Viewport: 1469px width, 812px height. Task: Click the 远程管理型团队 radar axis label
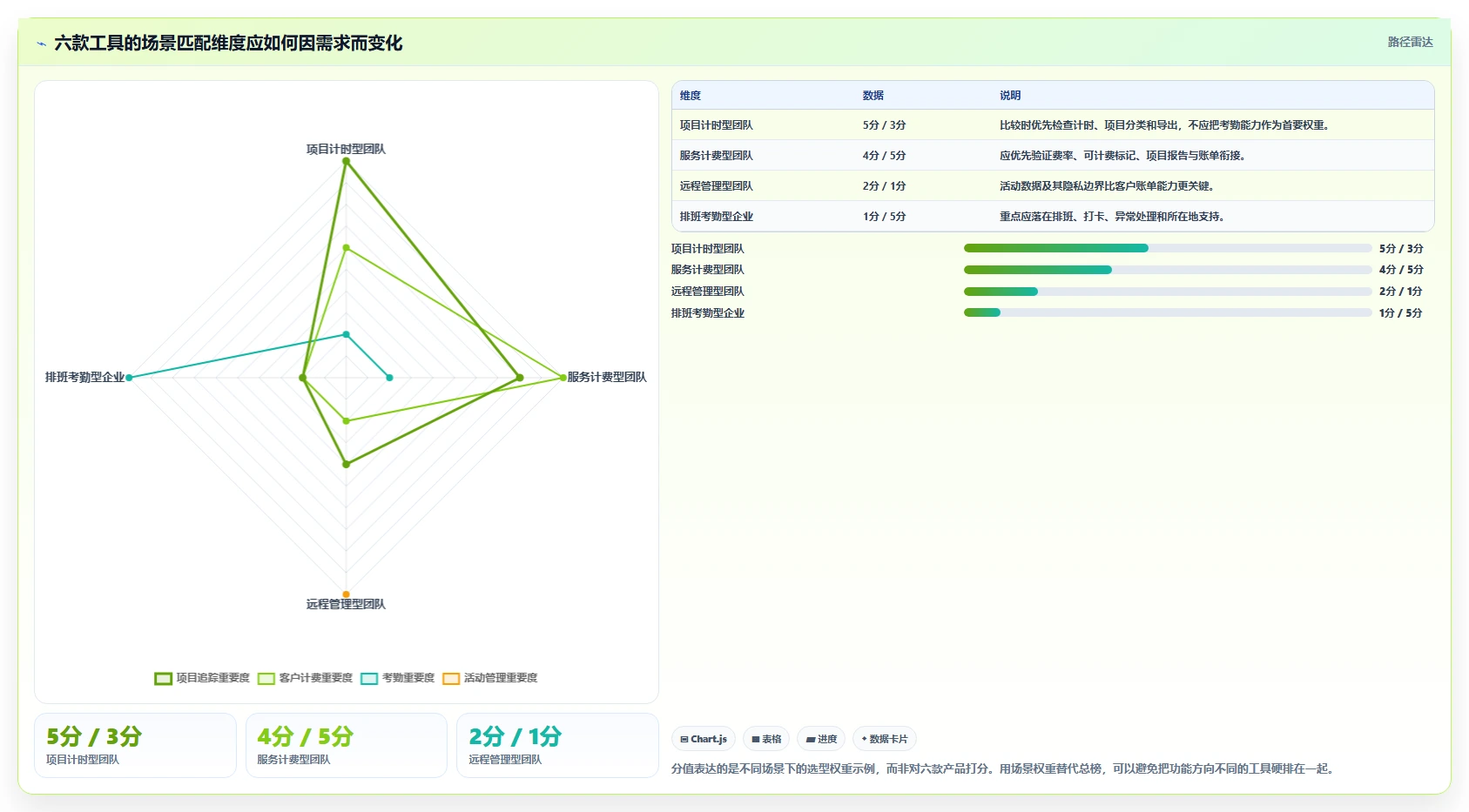point(346,604)
